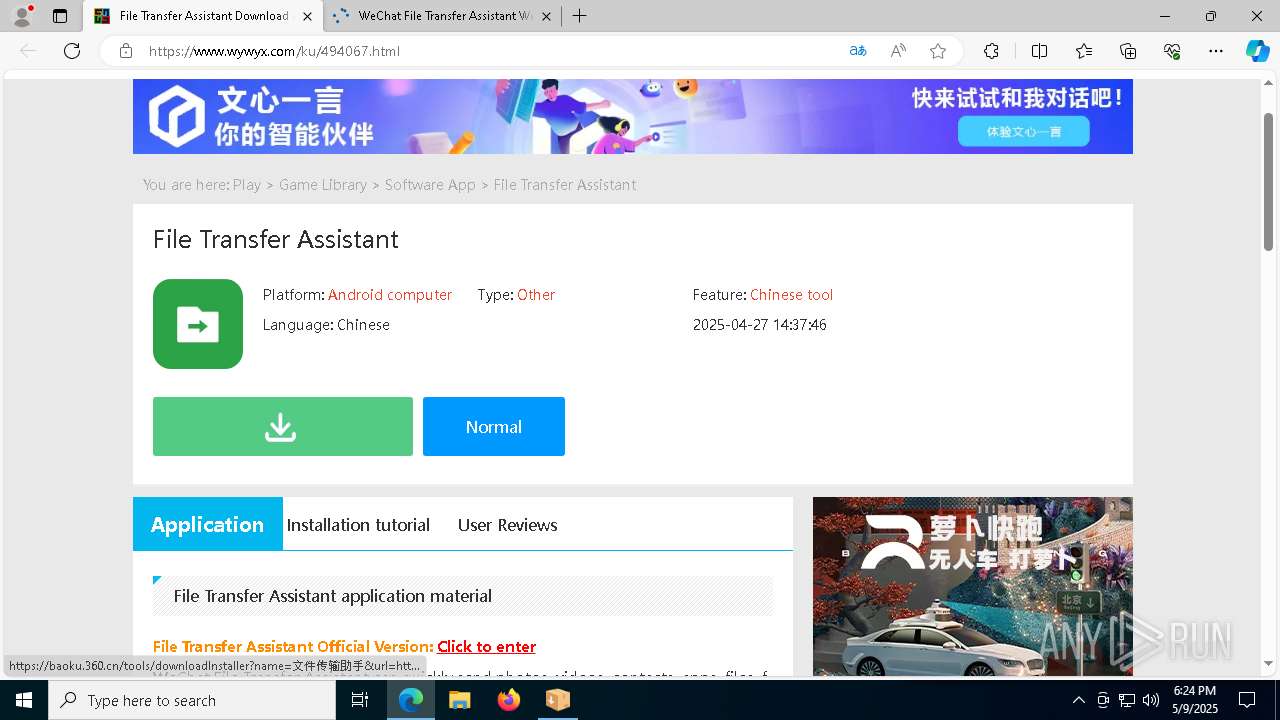The image size is (1280, 720).
Task: Select the User Reviews tab
Action: pos(508,525)
